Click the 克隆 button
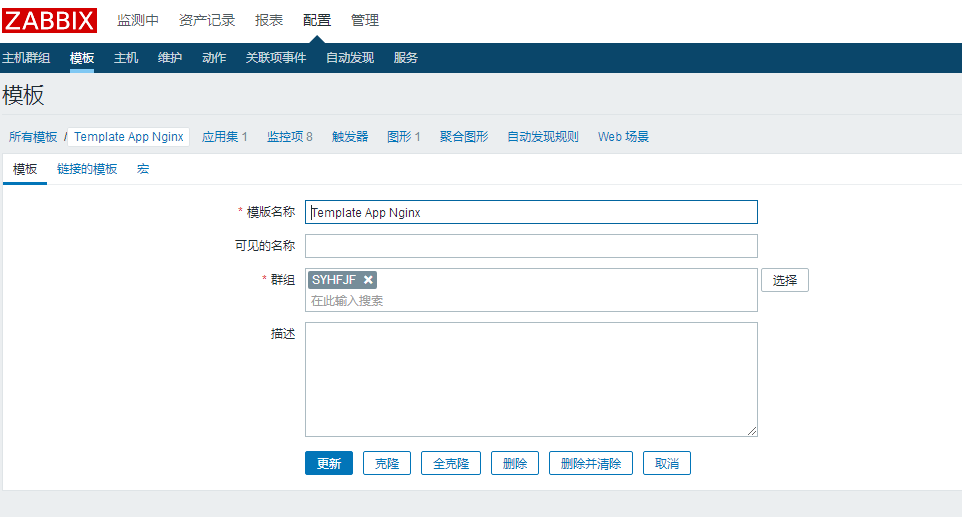The height and width of the screenshot is (517, 962). [387, 463]
